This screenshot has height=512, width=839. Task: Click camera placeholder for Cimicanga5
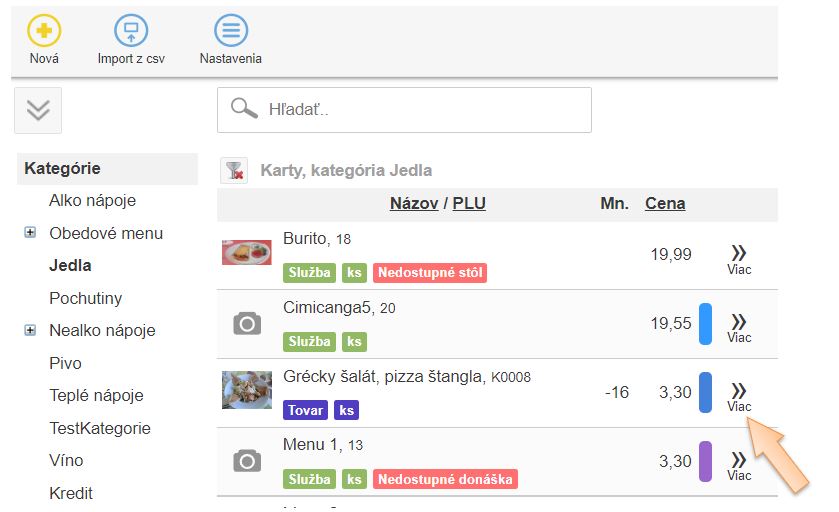[x=247, y=323]
